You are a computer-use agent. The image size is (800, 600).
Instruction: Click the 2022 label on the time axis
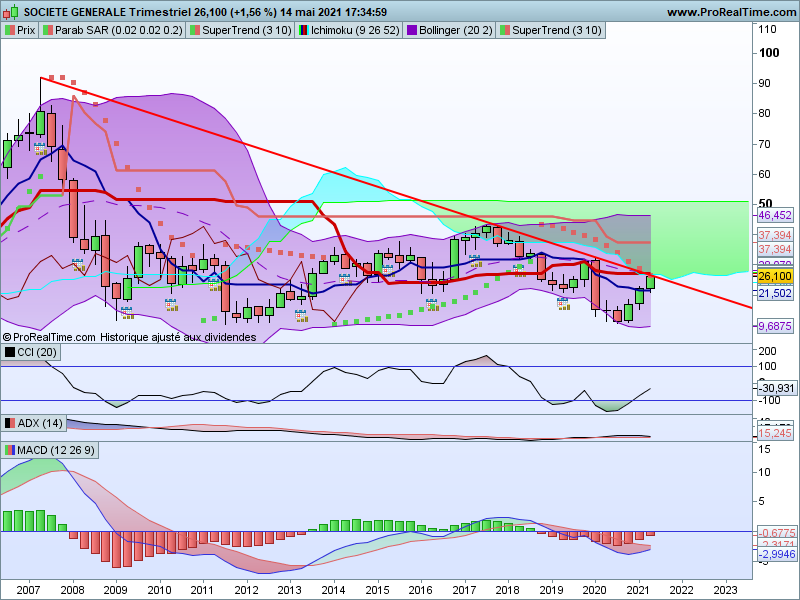click(682, 590)
